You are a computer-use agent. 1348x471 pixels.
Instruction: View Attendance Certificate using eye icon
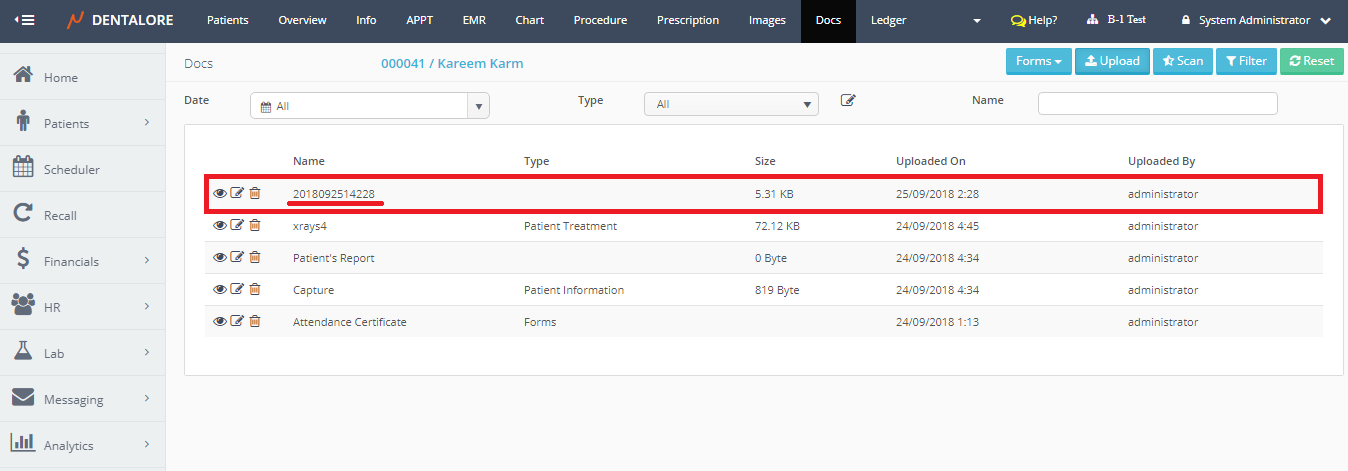pos(220,322)
